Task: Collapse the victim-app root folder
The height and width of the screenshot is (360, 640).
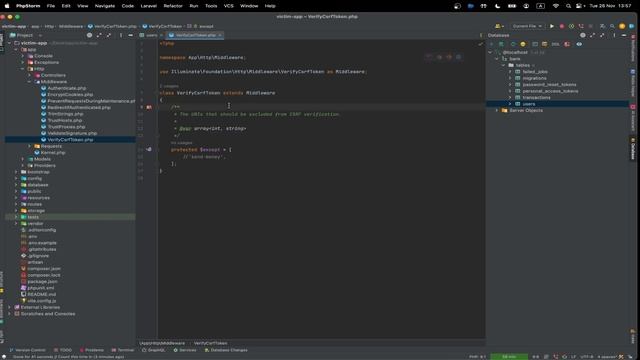Action: pyautogui.click(x=10, y=43)
